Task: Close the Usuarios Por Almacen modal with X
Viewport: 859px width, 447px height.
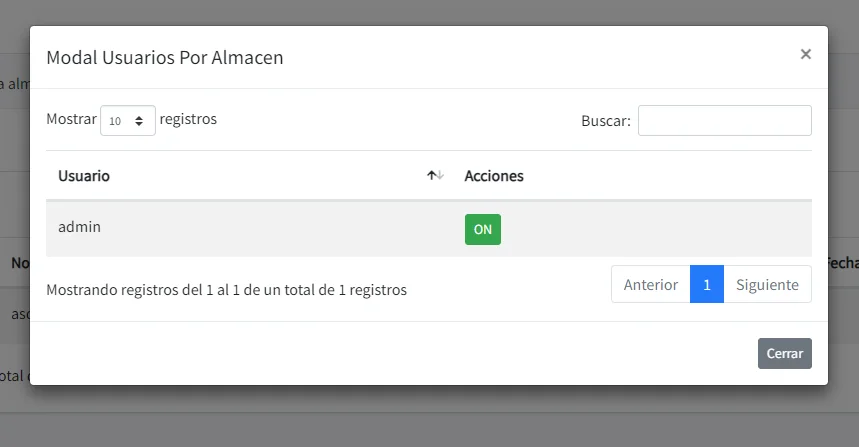Action: [x=805, y=54]
